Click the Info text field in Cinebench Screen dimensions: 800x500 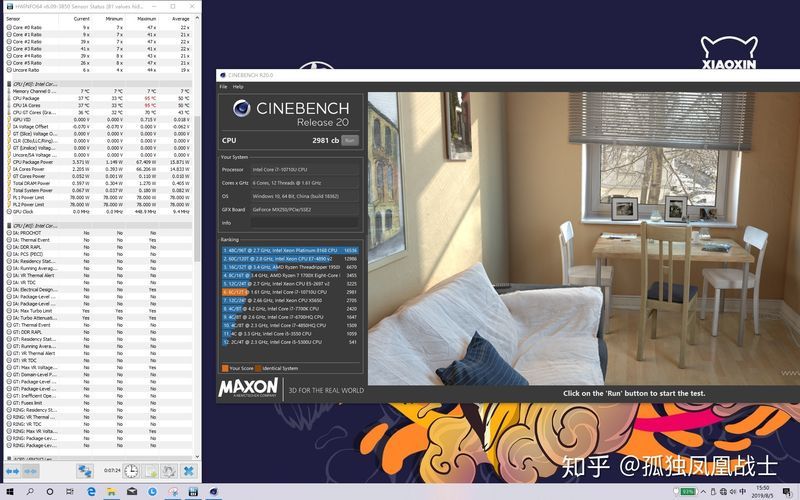304,223
